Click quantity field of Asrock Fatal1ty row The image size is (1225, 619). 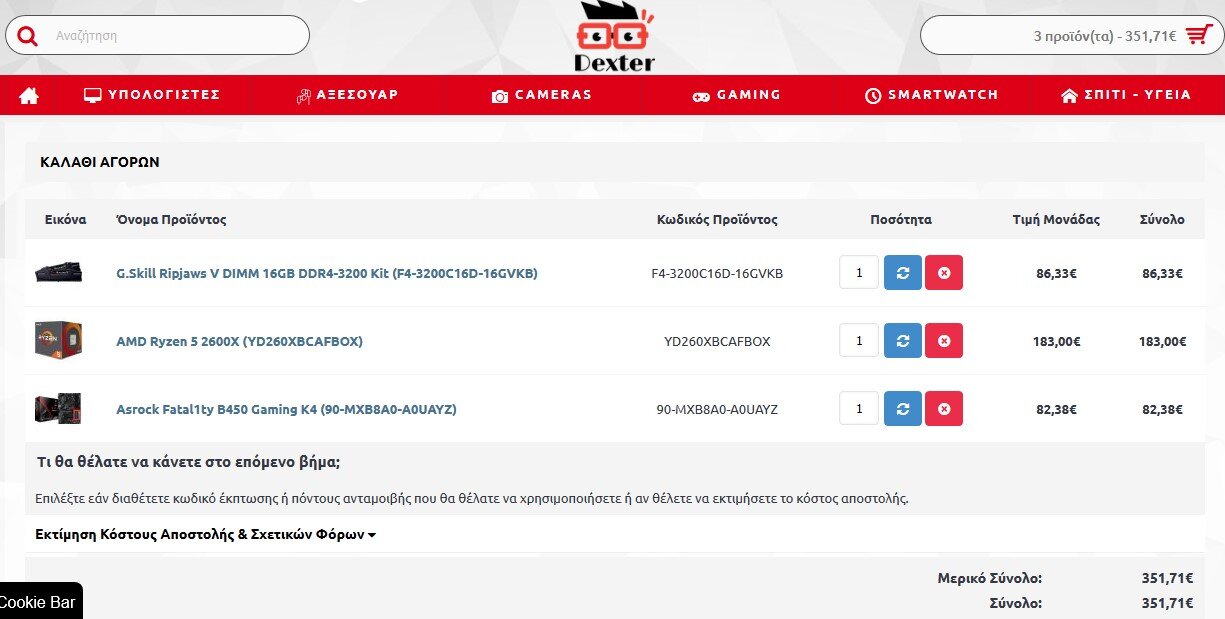[859, 409]
